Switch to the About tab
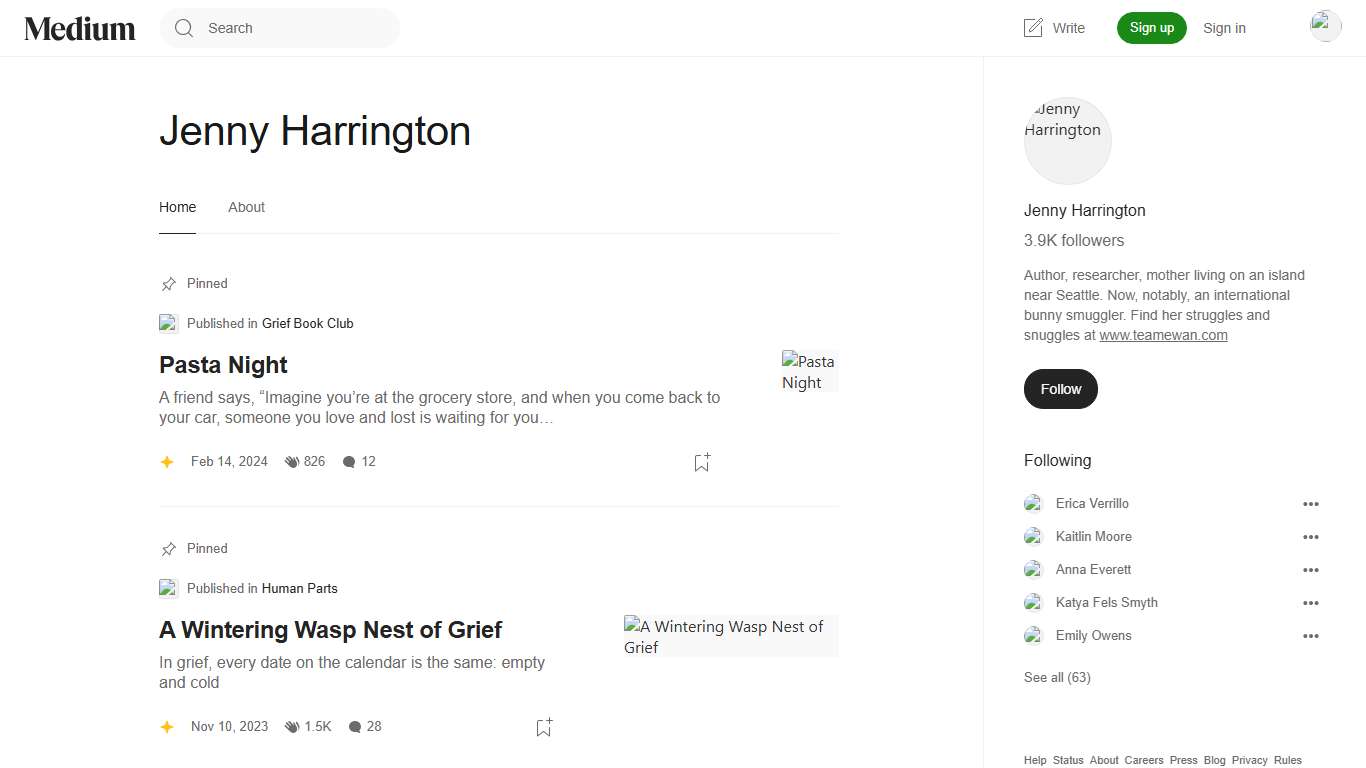1366x768 pixels. click(246, 207)
